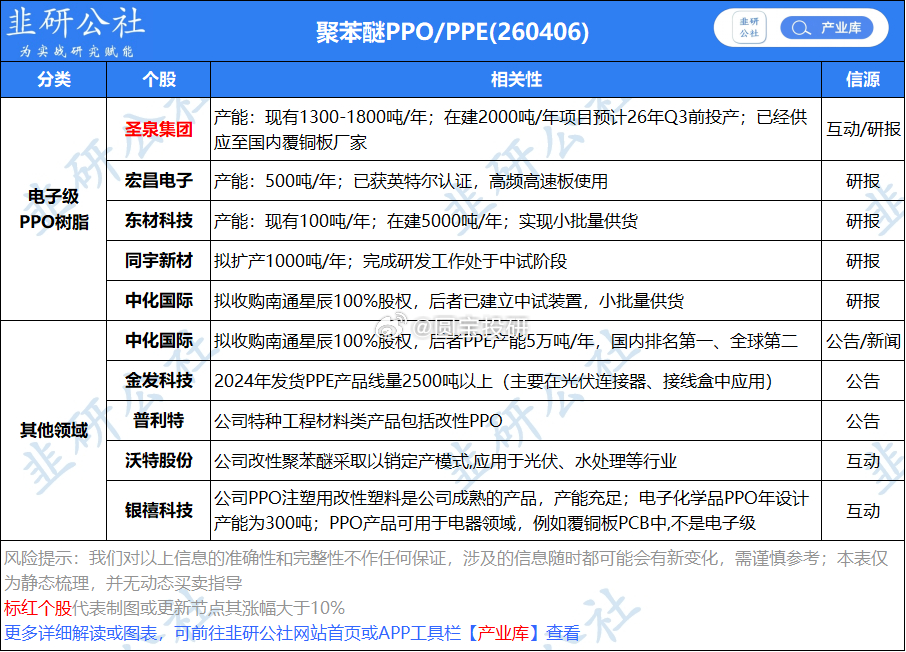Click the 信源 column header
The width and height of the screenshot is (906, 652).
863,79
